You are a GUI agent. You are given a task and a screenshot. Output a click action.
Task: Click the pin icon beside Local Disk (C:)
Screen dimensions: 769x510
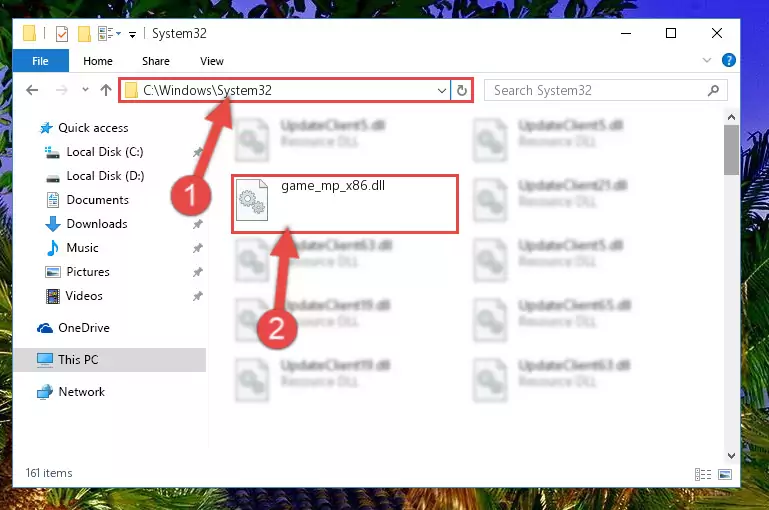coord(198,153)
